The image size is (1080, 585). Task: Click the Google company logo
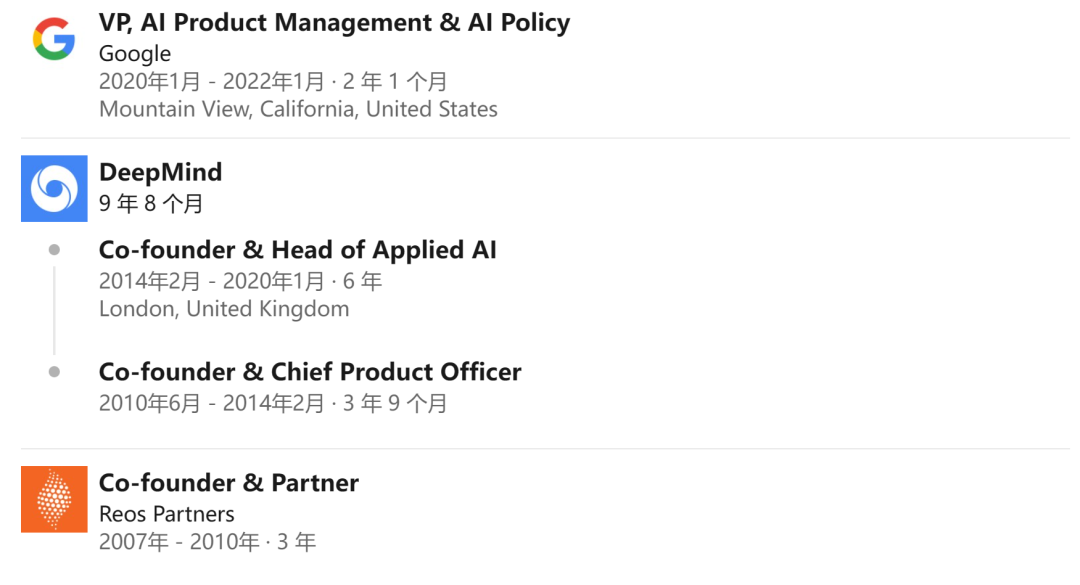(54, 39)
